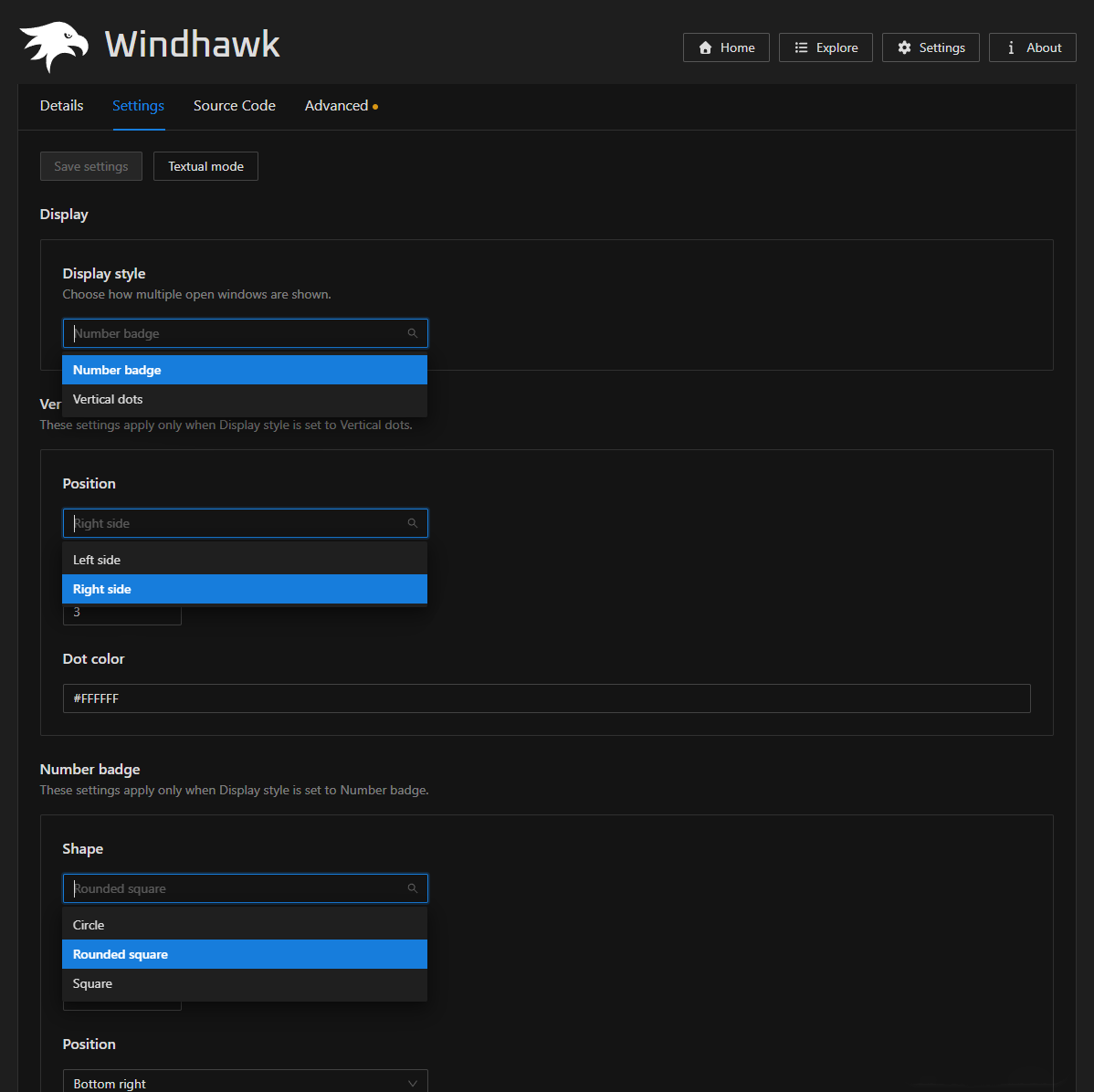The height and width of the screenshot is (1092, 1094).
Task: Open the Source Code tab
Action: click(235, 105)
